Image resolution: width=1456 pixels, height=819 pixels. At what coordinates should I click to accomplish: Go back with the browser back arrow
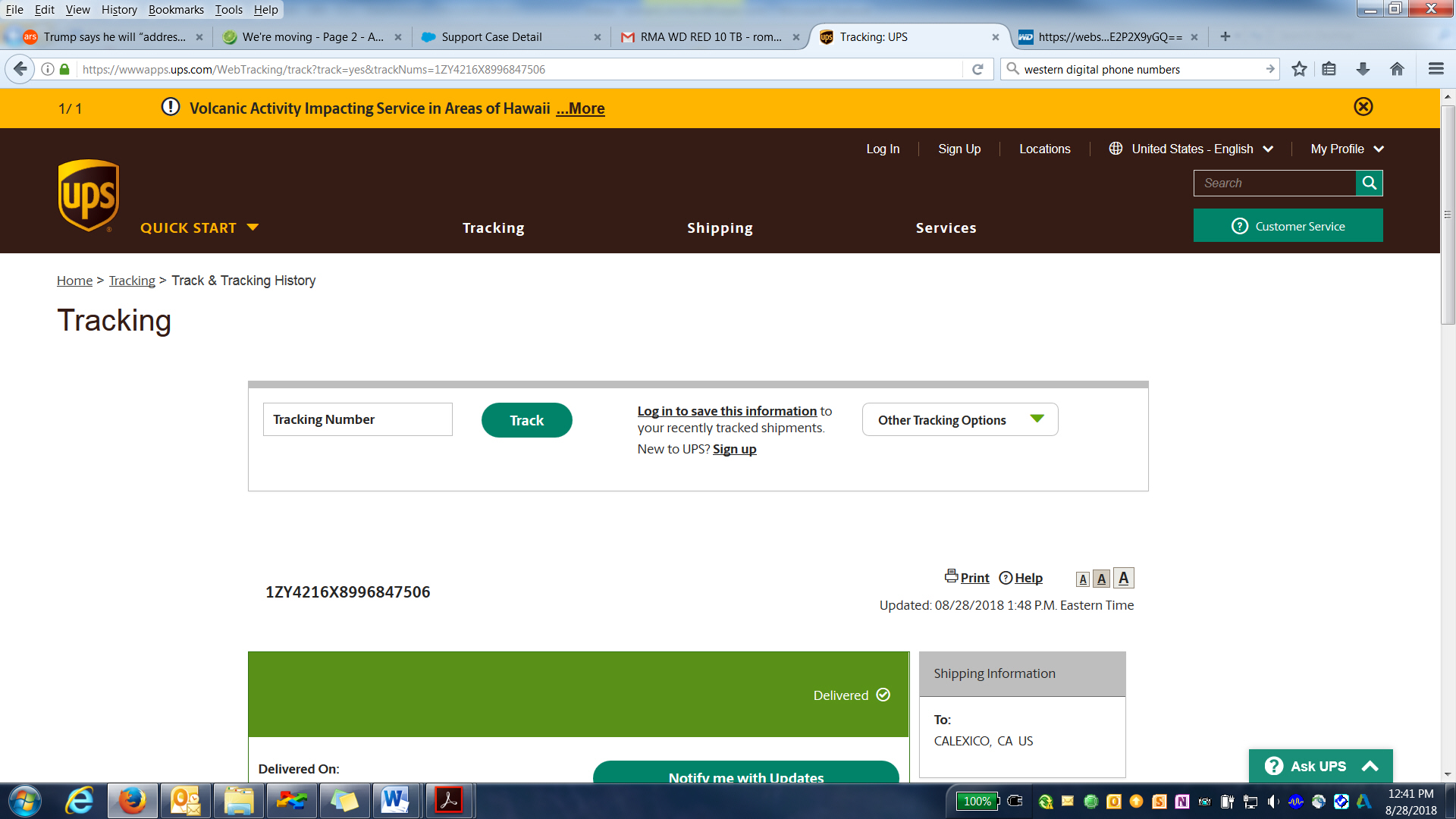tap(20, 69)
